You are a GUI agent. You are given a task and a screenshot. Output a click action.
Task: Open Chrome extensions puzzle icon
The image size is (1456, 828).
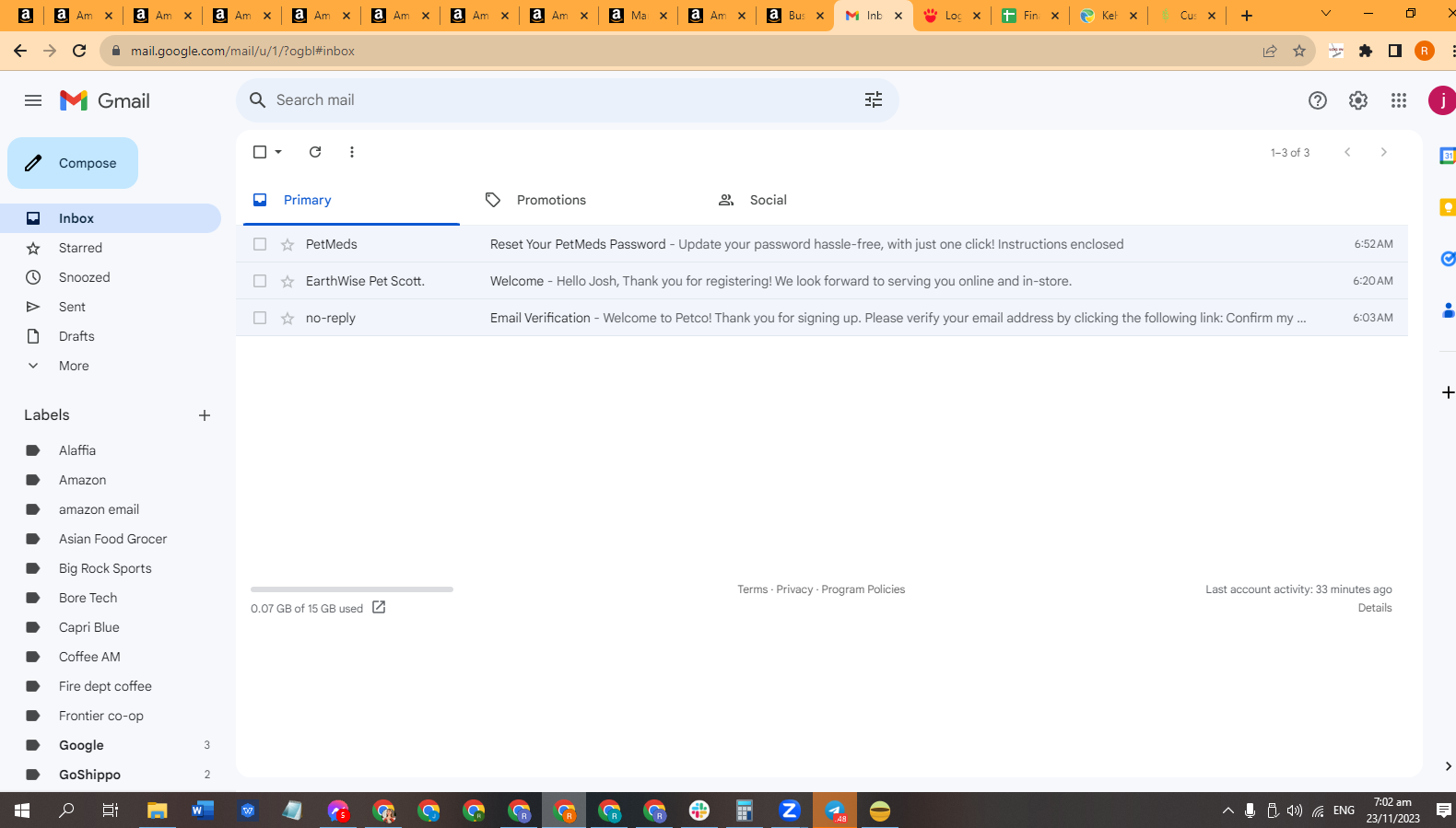(x=1366, y=51)
